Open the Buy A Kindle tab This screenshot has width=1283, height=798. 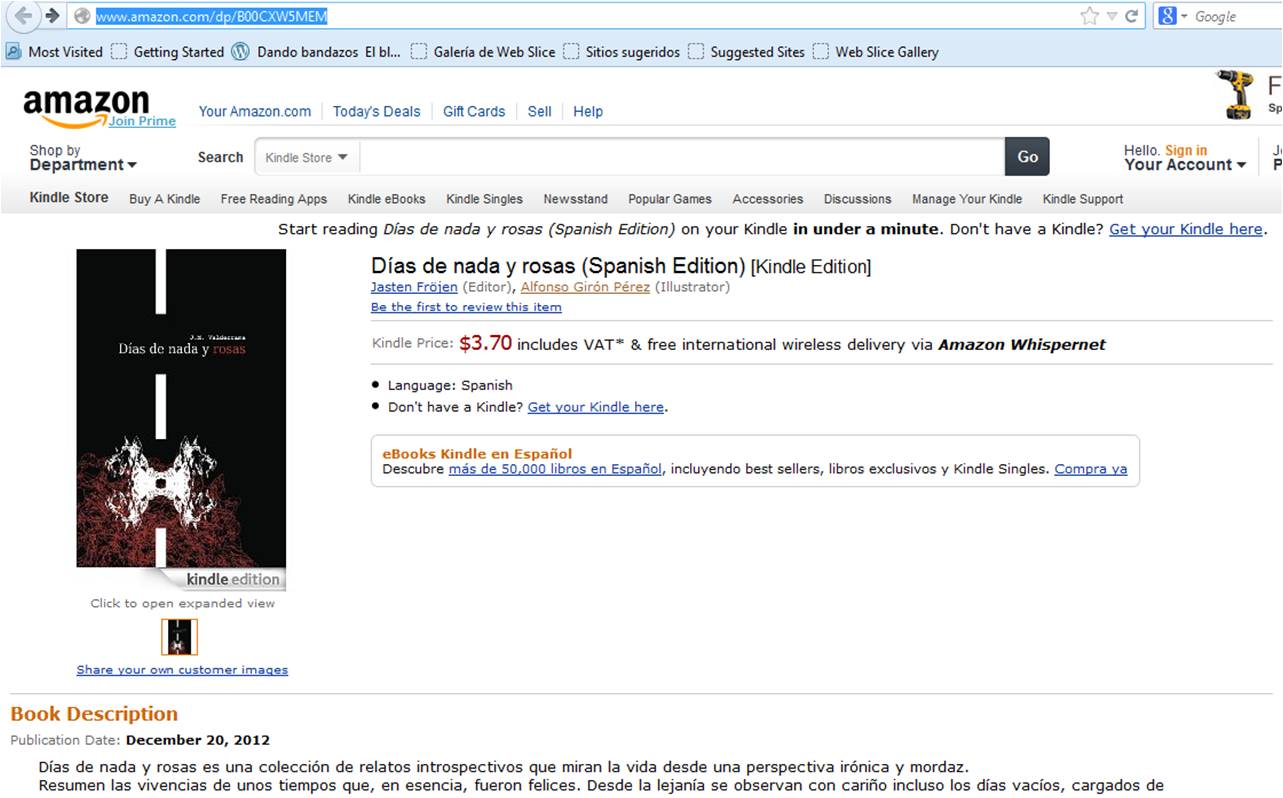165,199
